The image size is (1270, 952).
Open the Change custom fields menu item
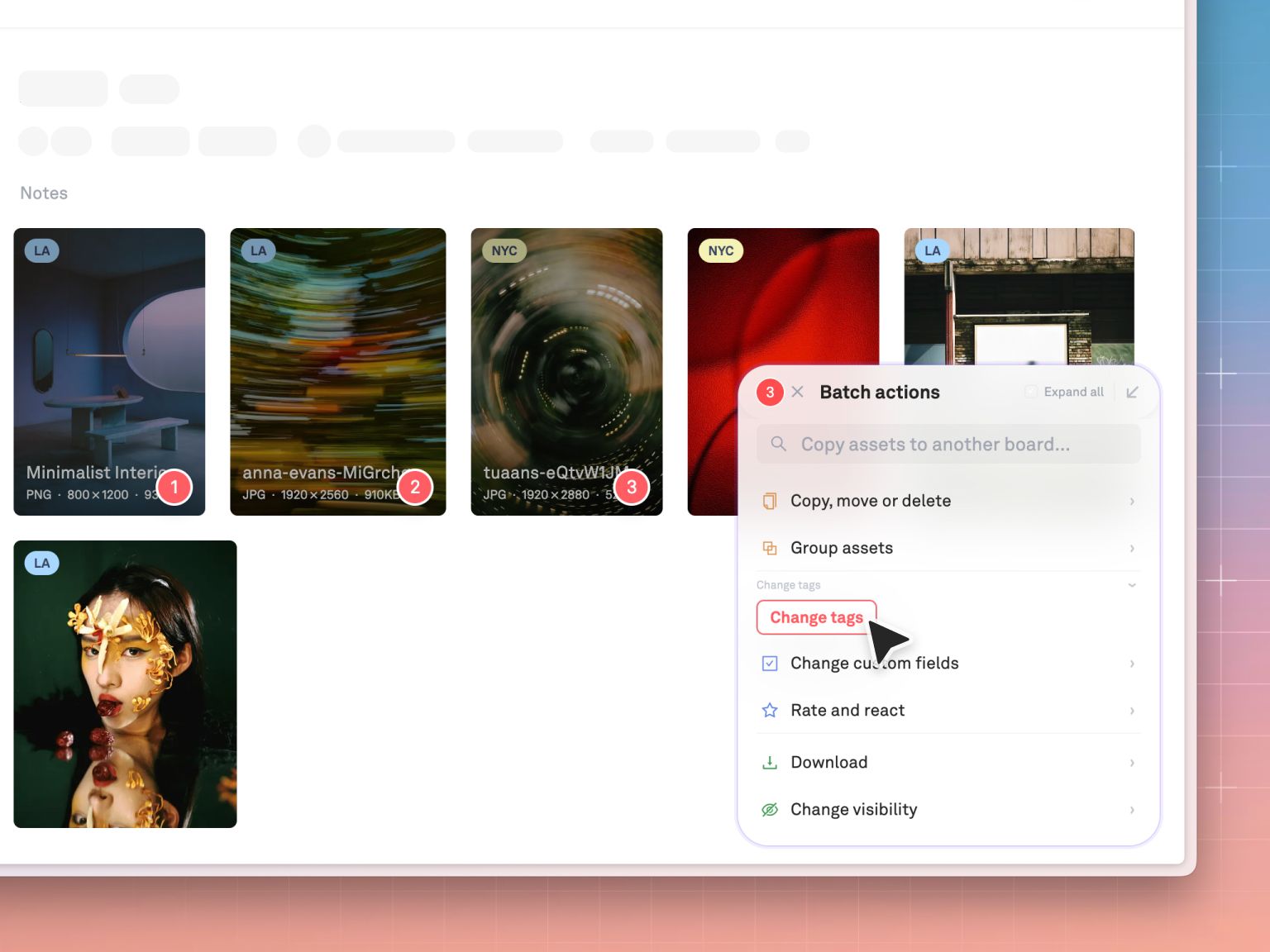coord(874,664)
